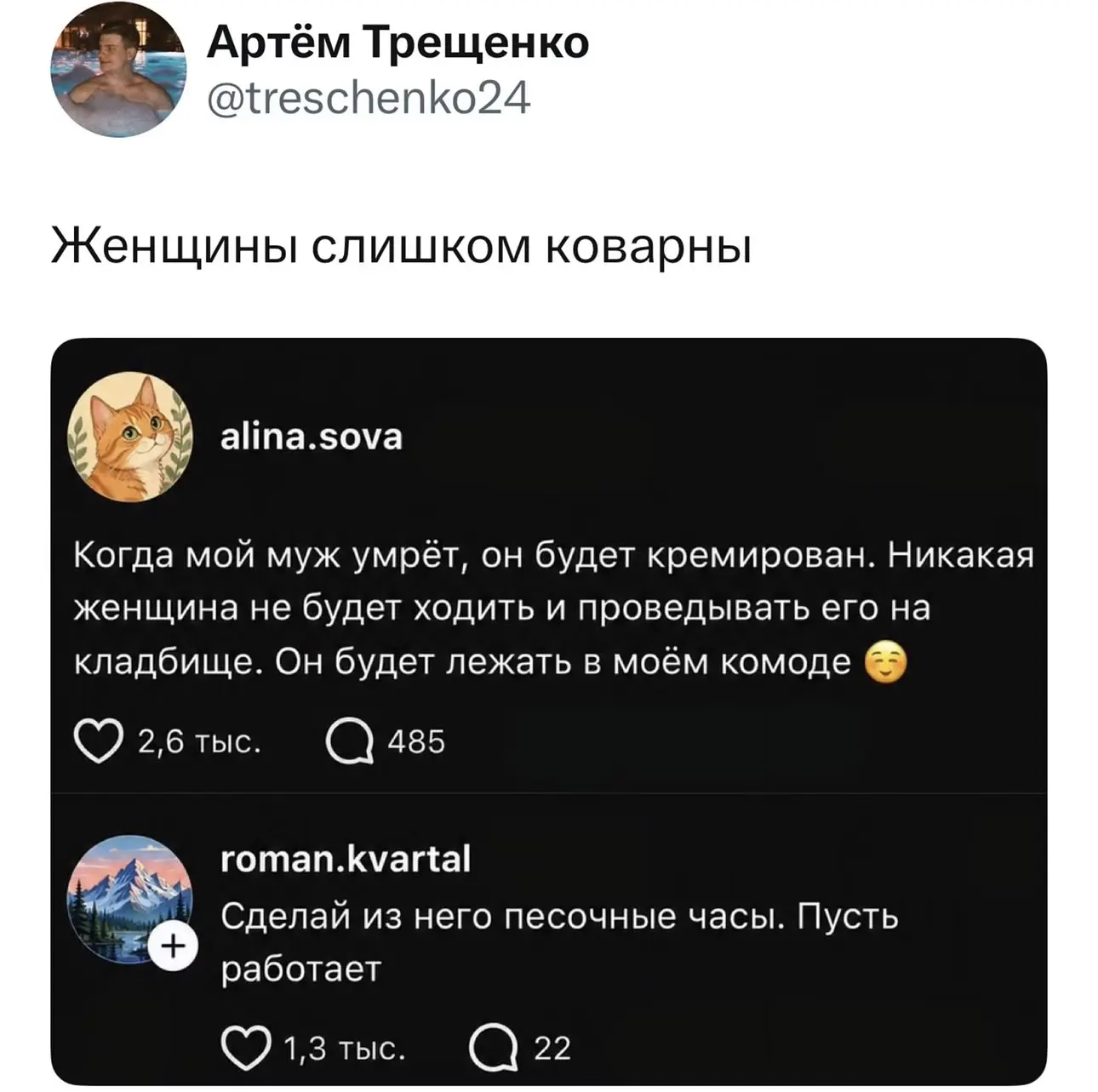Screen dimensions: 1098x1092
Task: Like roman.kvartal's reply with heart icon
Action: pyautogui.click(x=244, y=1048)
